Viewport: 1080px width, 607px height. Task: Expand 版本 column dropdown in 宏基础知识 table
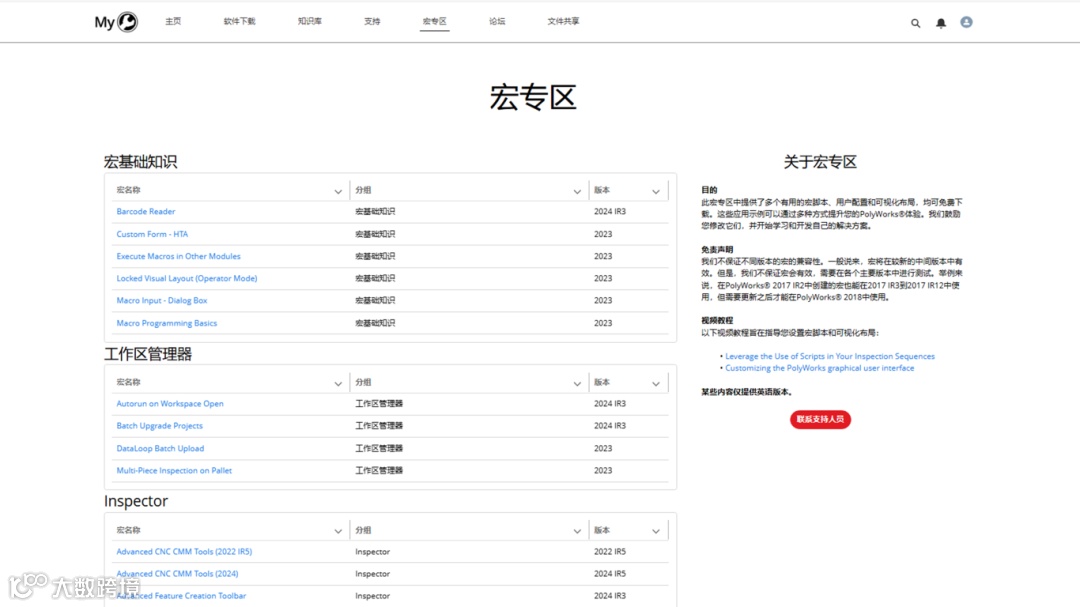pyautogui.click(x=656, y=192)
